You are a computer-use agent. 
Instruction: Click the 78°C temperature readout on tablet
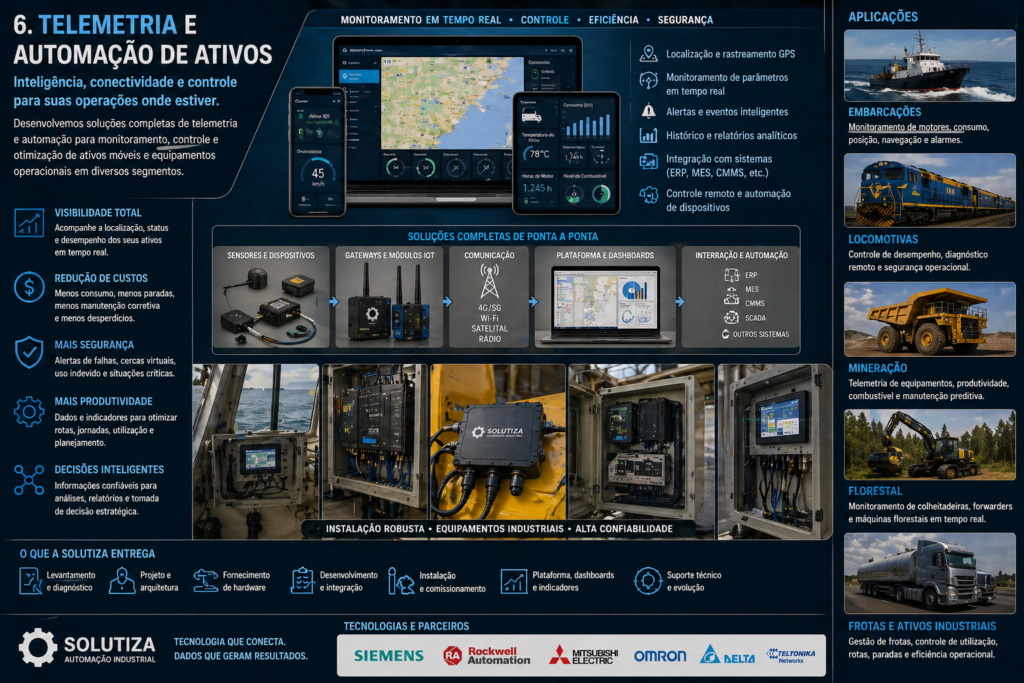tap(537, 154)
